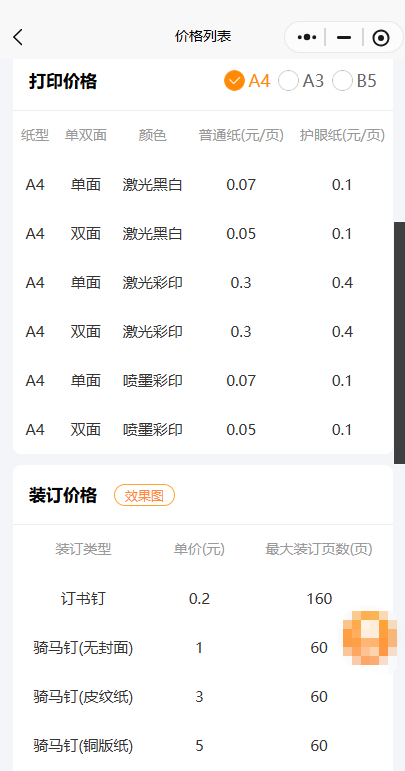
Task: Click the 160 max pages value
Action: 319,599
